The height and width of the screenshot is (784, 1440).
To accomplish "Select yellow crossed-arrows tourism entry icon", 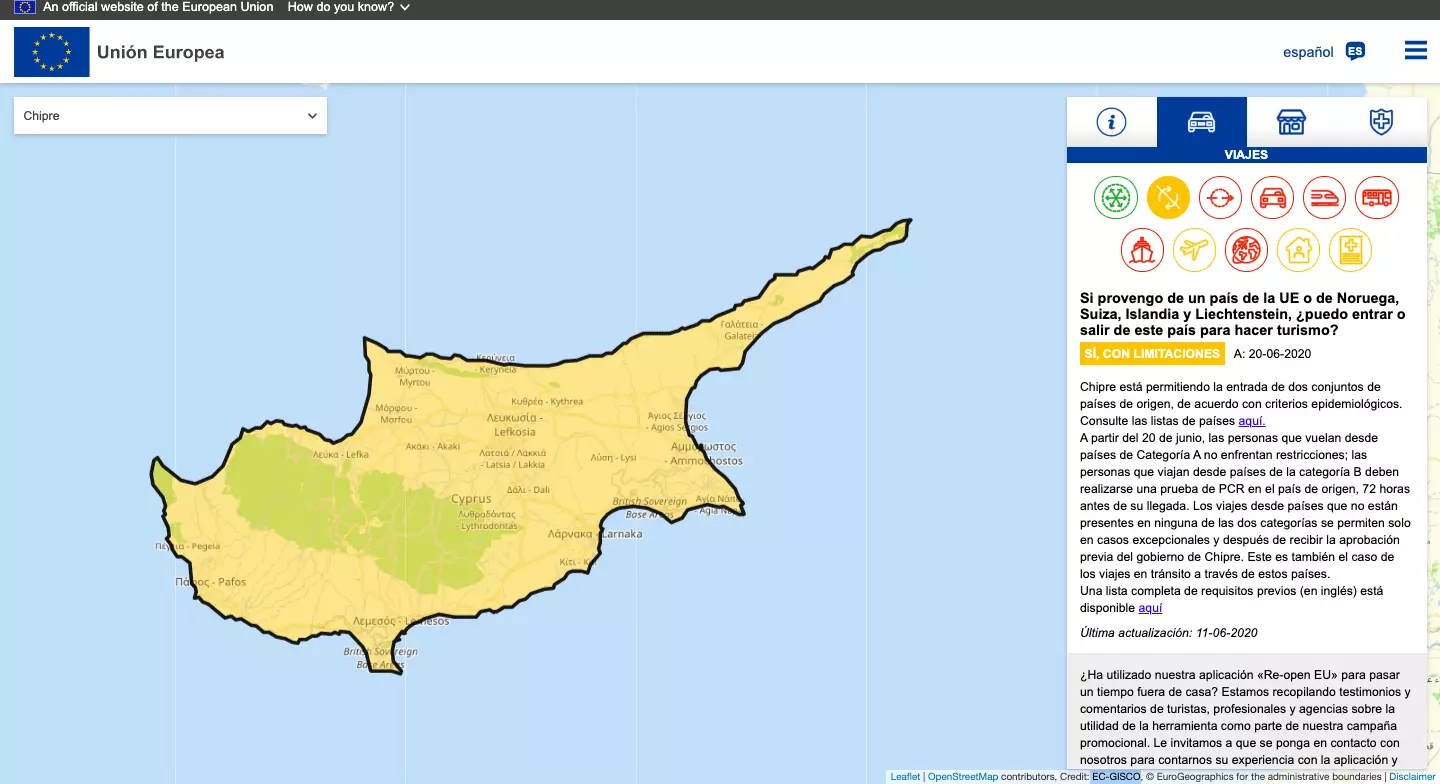I will (1168, 197).
